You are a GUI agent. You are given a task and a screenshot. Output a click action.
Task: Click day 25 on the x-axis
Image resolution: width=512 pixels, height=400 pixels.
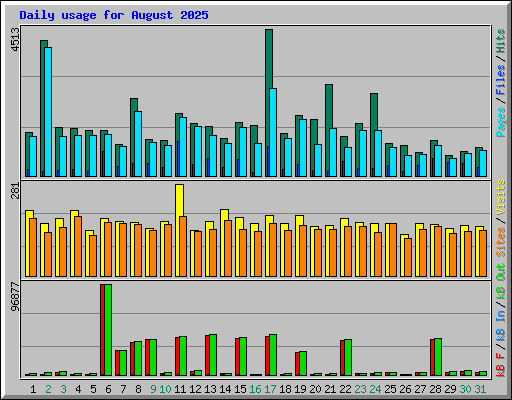[390, 389]
